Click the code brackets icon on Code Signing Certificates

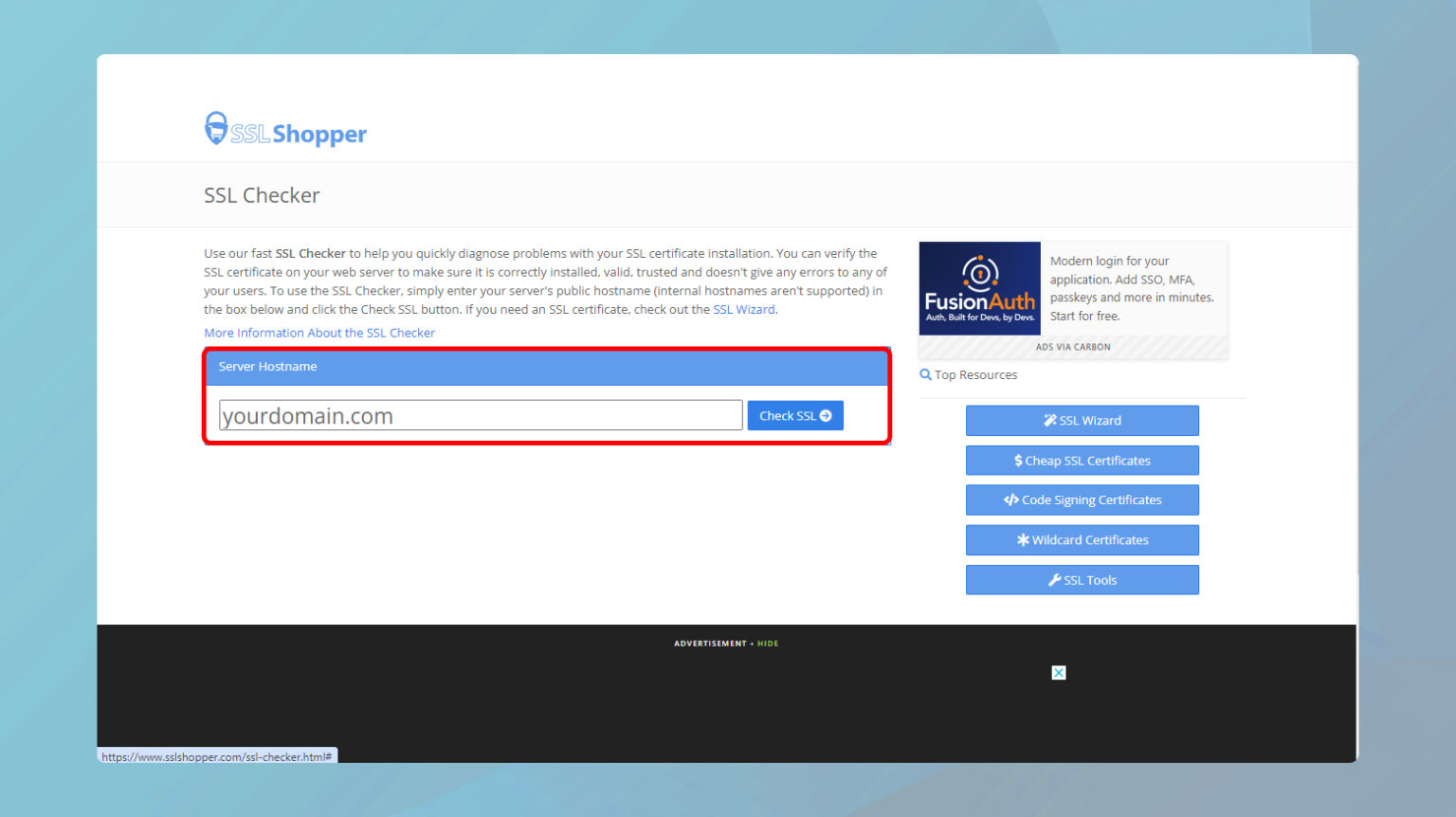pos(1010,499)
